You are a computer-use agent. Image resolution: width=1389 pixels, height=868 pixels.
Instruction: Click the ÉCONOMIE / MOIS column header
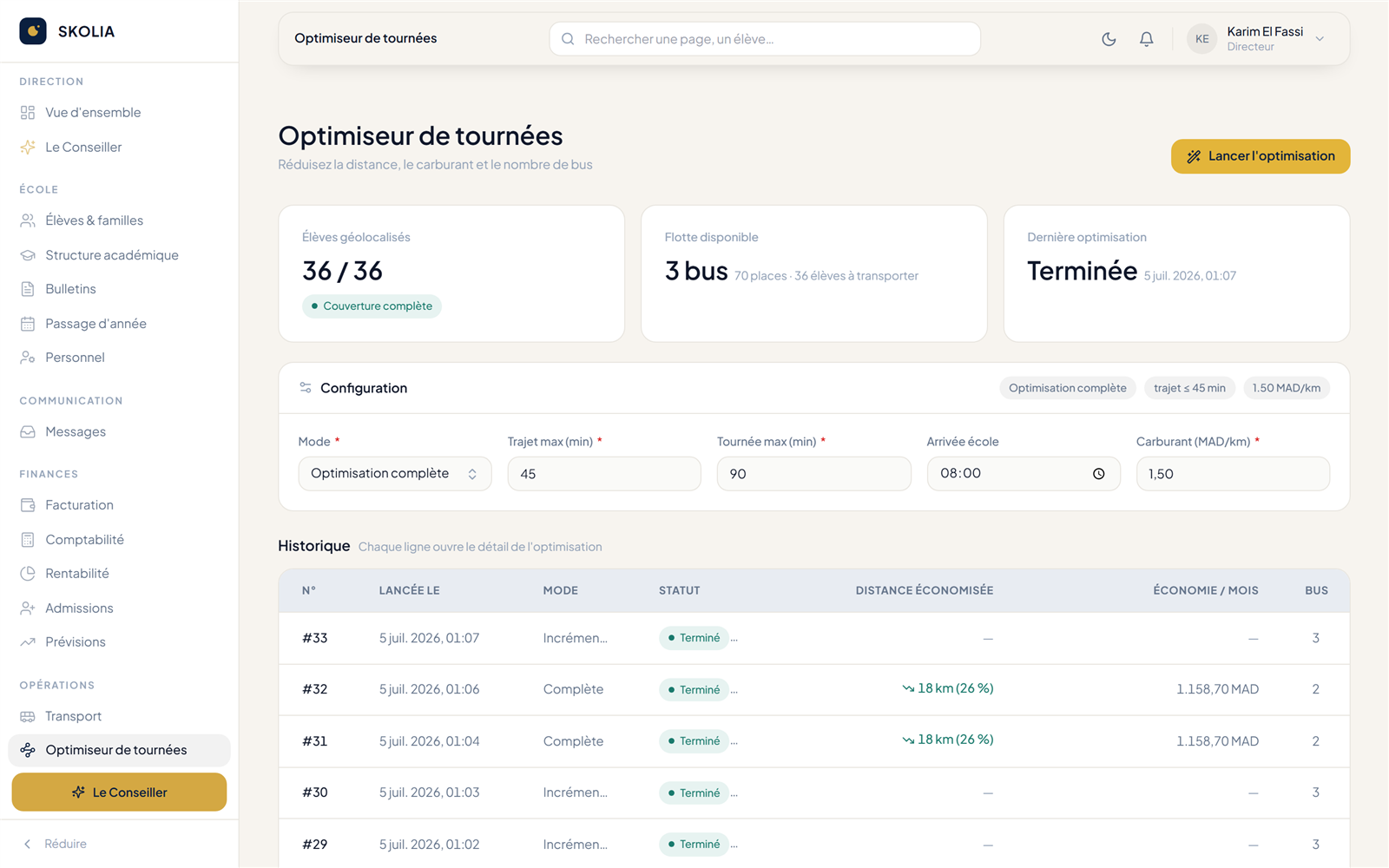1205,590
